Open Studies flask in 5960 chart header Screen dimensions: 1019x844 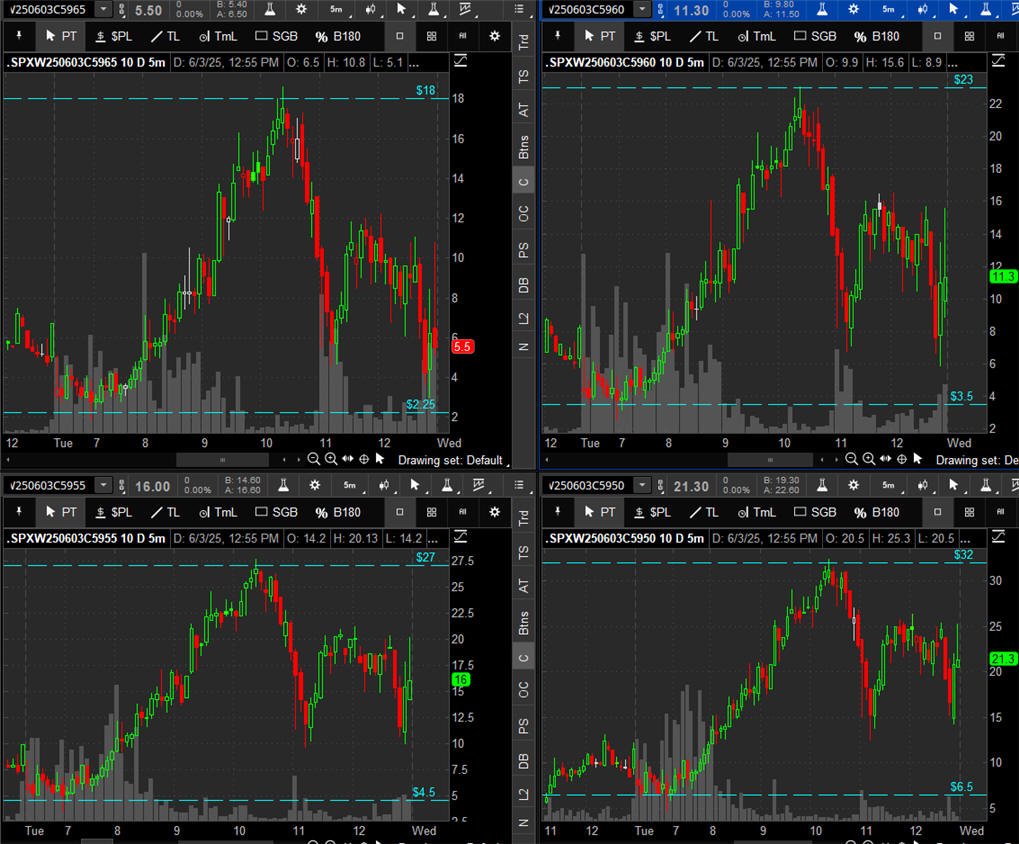(822, 9)
